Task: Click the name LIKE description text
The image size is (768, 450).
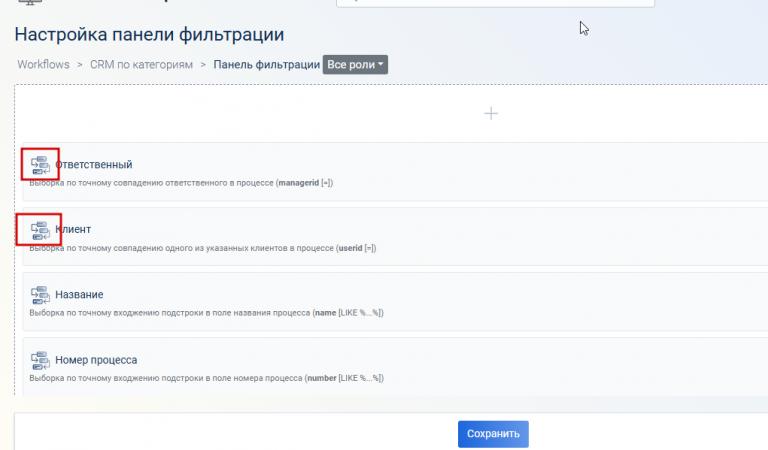Action: click(x=206, y=312)
